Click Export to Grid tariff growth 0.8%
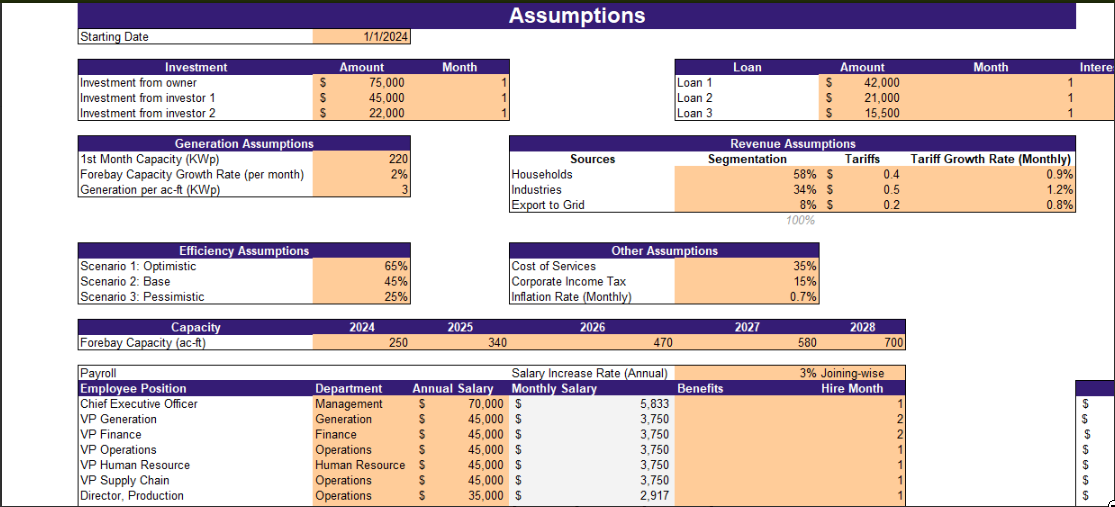1115x507 pixels. click(x=990, y=205)
